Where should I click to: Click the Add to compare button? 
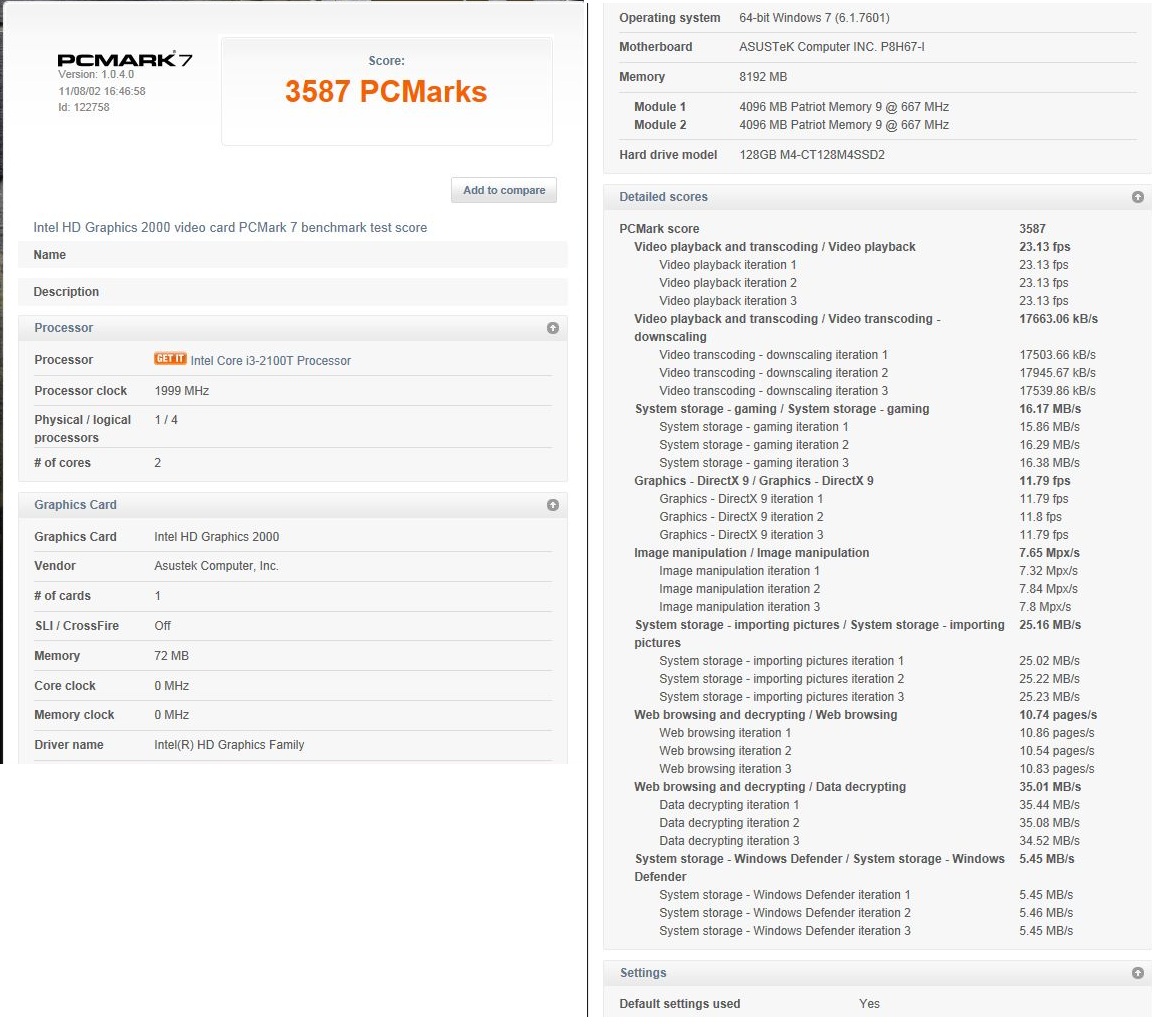tap(503, 190)
